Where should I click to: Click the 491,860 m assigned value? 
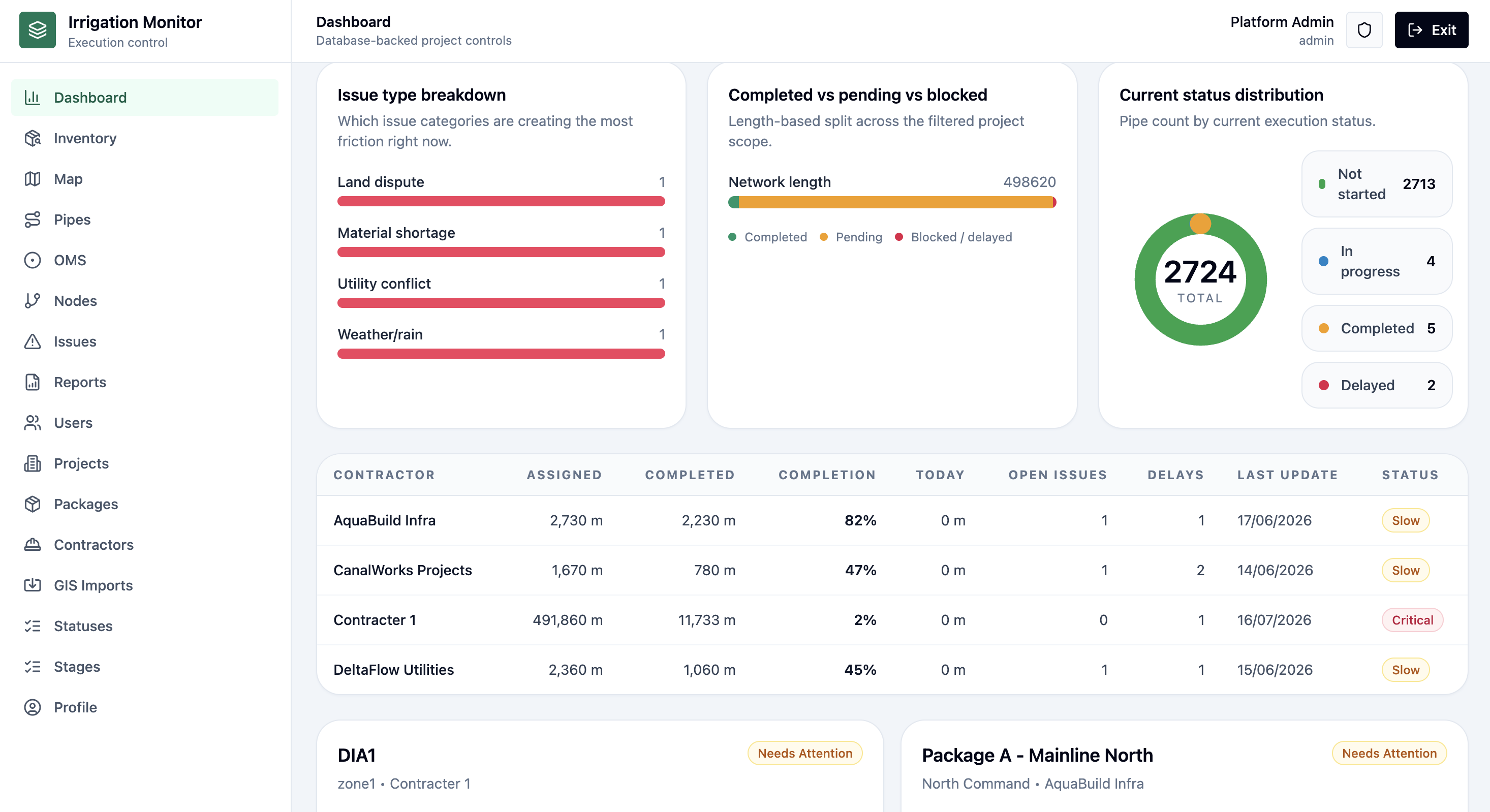pos(568,619)
